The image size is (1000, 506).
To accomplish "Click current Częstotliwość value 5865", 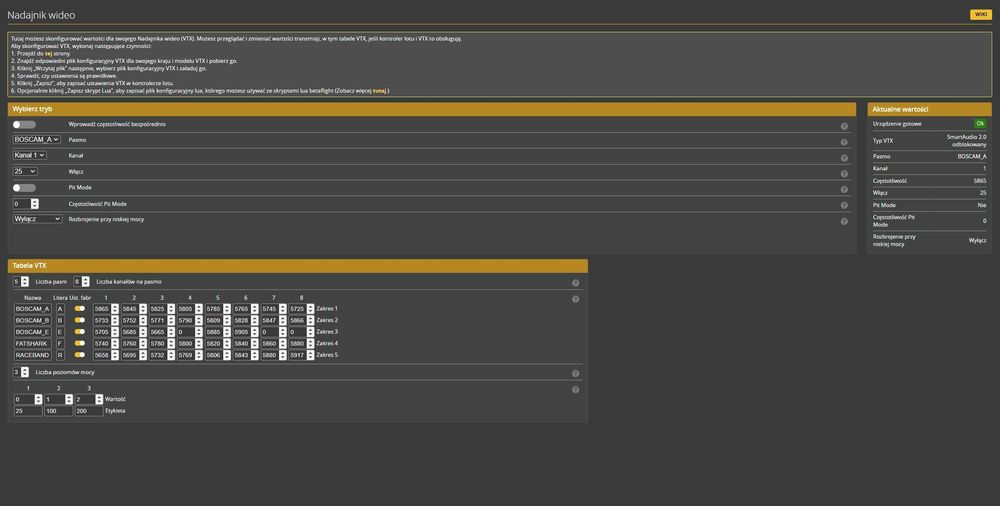I will 980,181.
